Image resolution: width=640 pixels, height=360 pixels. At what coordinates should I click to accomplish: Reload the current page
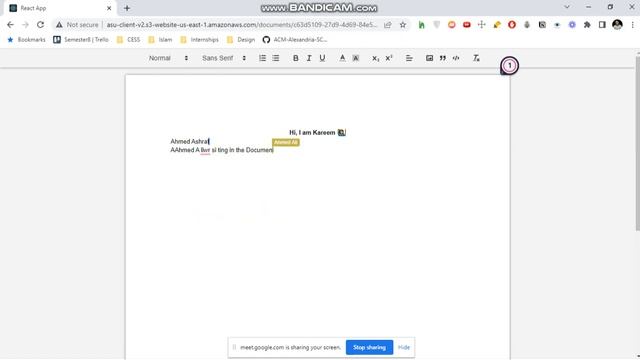(x=40, y=25)
